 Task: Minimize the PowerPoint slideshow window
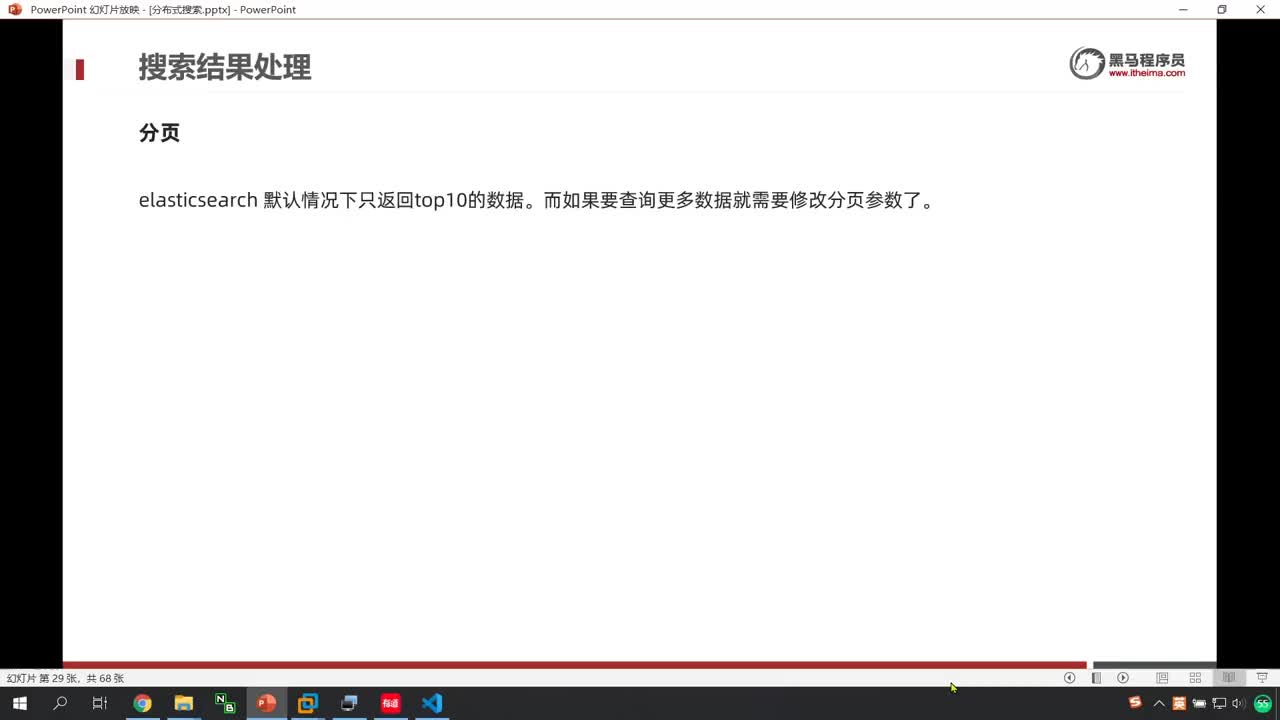(1183, 9)
